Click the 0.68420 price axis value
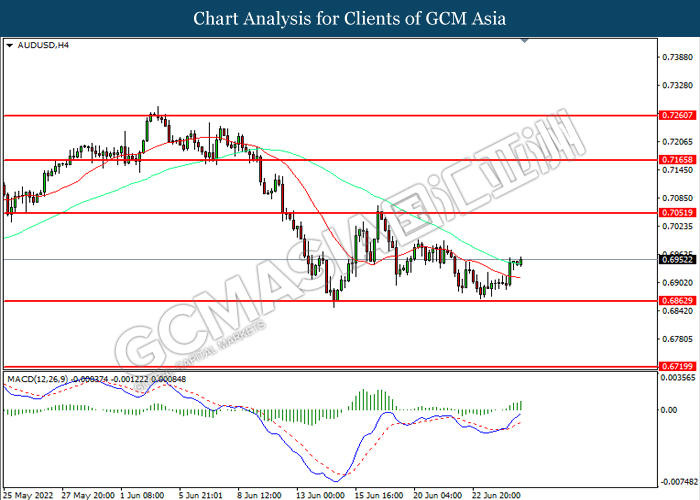Image resolution: width=700 pixels, height=500 pixels. [678, 311]
